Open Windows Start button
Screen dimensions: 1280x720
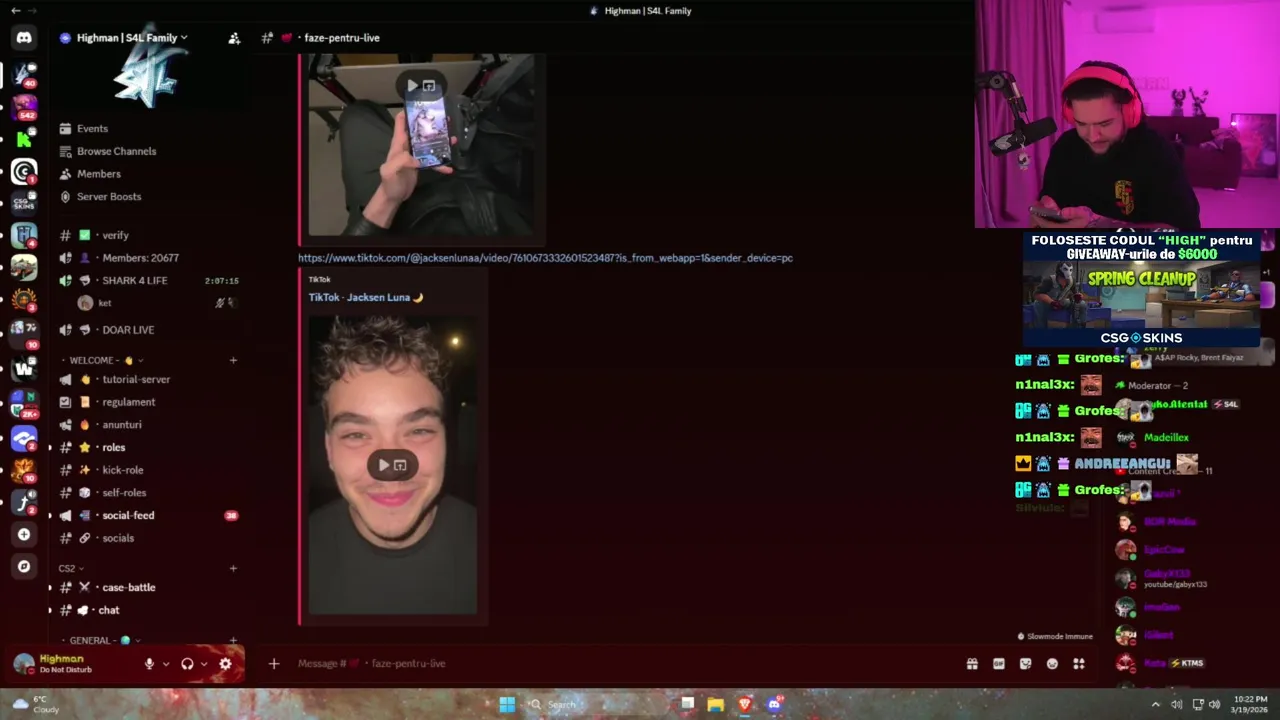(507, 704)
